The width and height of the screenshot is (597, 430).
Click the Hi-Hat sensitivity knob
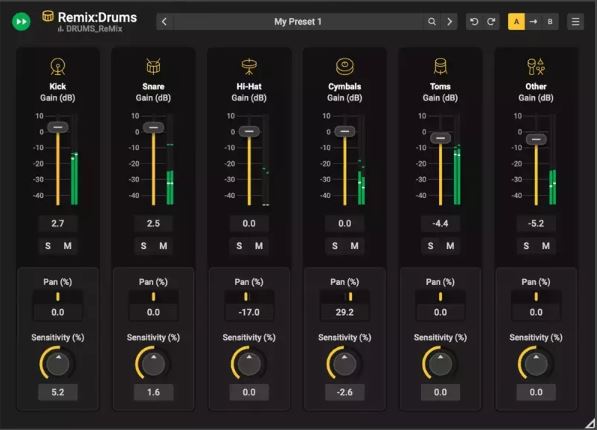(x=249, y=363)
